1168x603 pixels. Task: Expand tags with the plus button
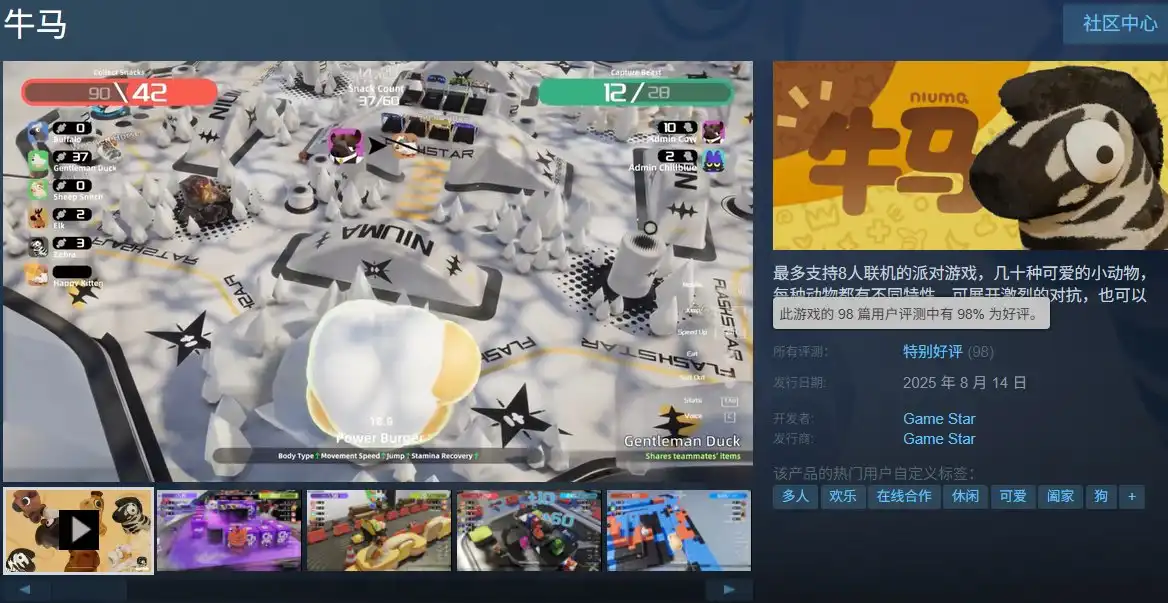[x=1132, y=497]
